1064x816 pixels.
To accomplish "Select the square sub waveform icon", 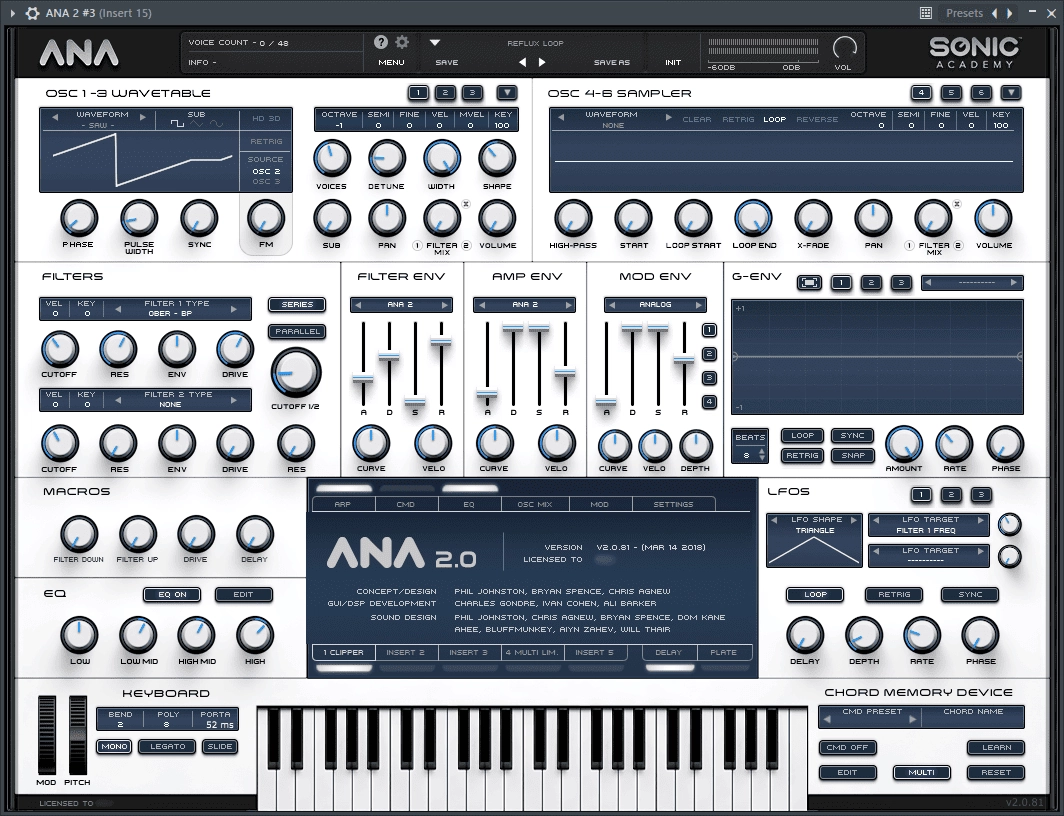I will pyautogui.click(x=177, y=124).
